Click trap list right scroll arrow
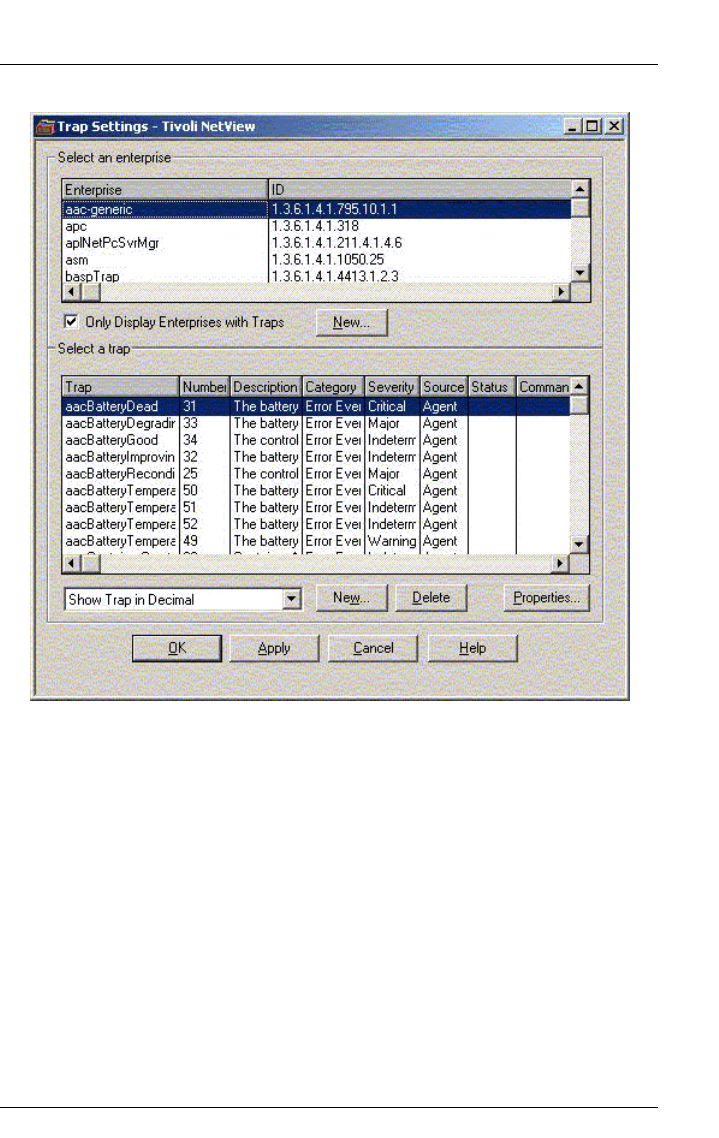Viewport: 719px width, 1138px height. coord(561,563)
